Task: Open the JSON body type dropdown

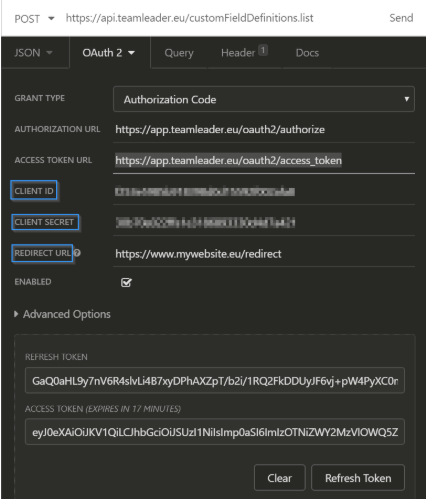Action: [x=33, y=53]
